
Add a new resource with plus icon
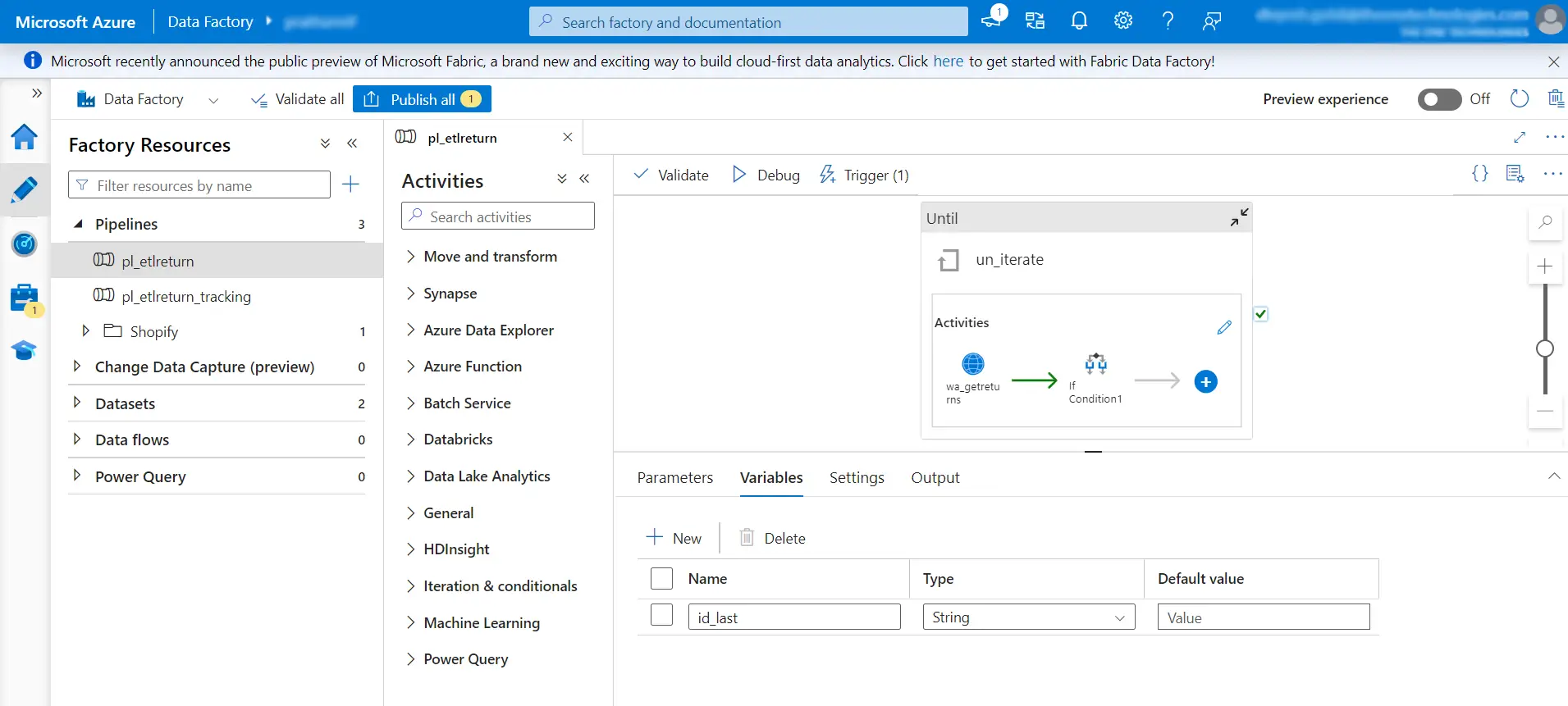(x=350, y=184)
